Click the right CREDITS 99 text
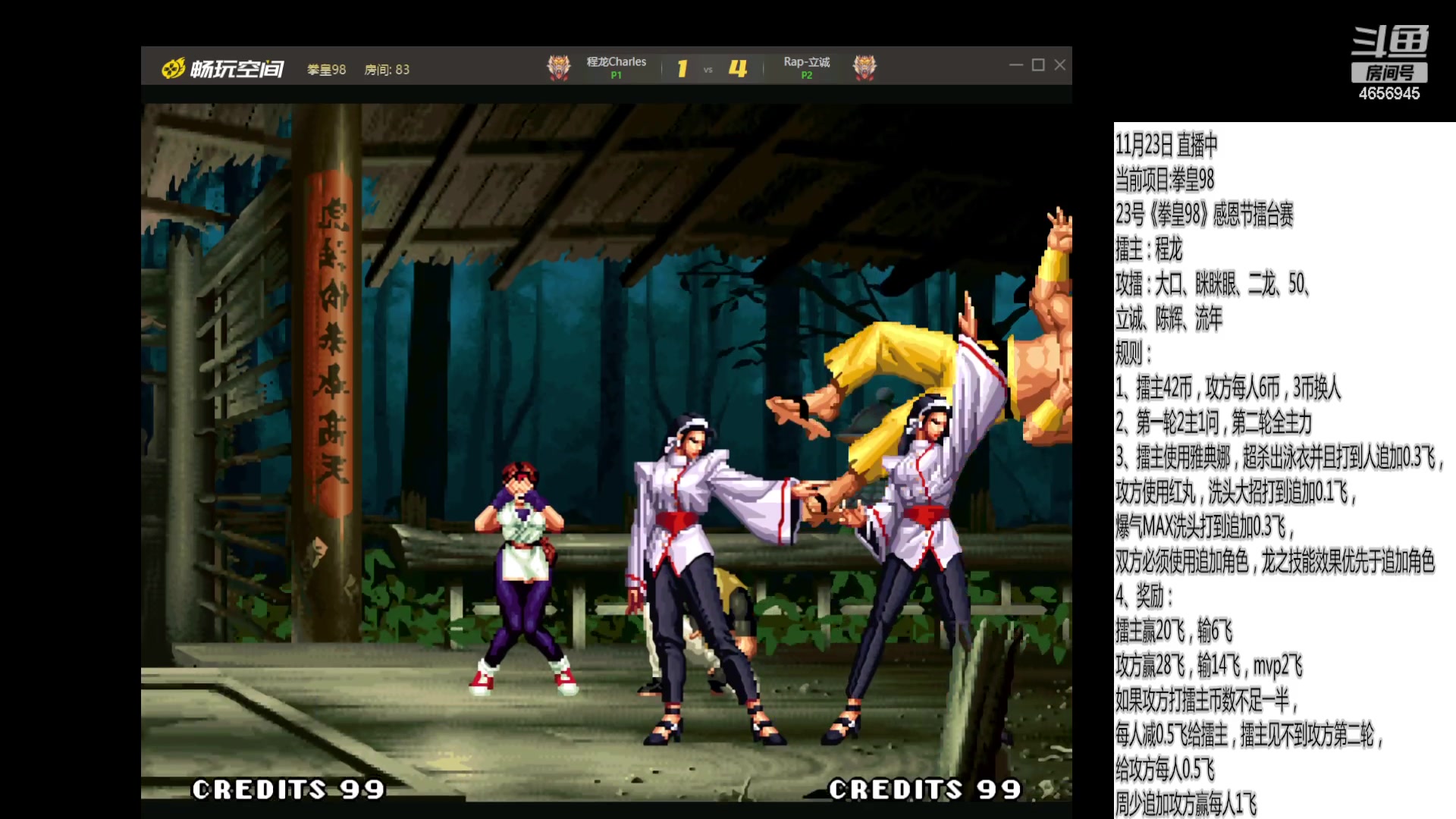Screen dimensions: 1456x819 925,789
